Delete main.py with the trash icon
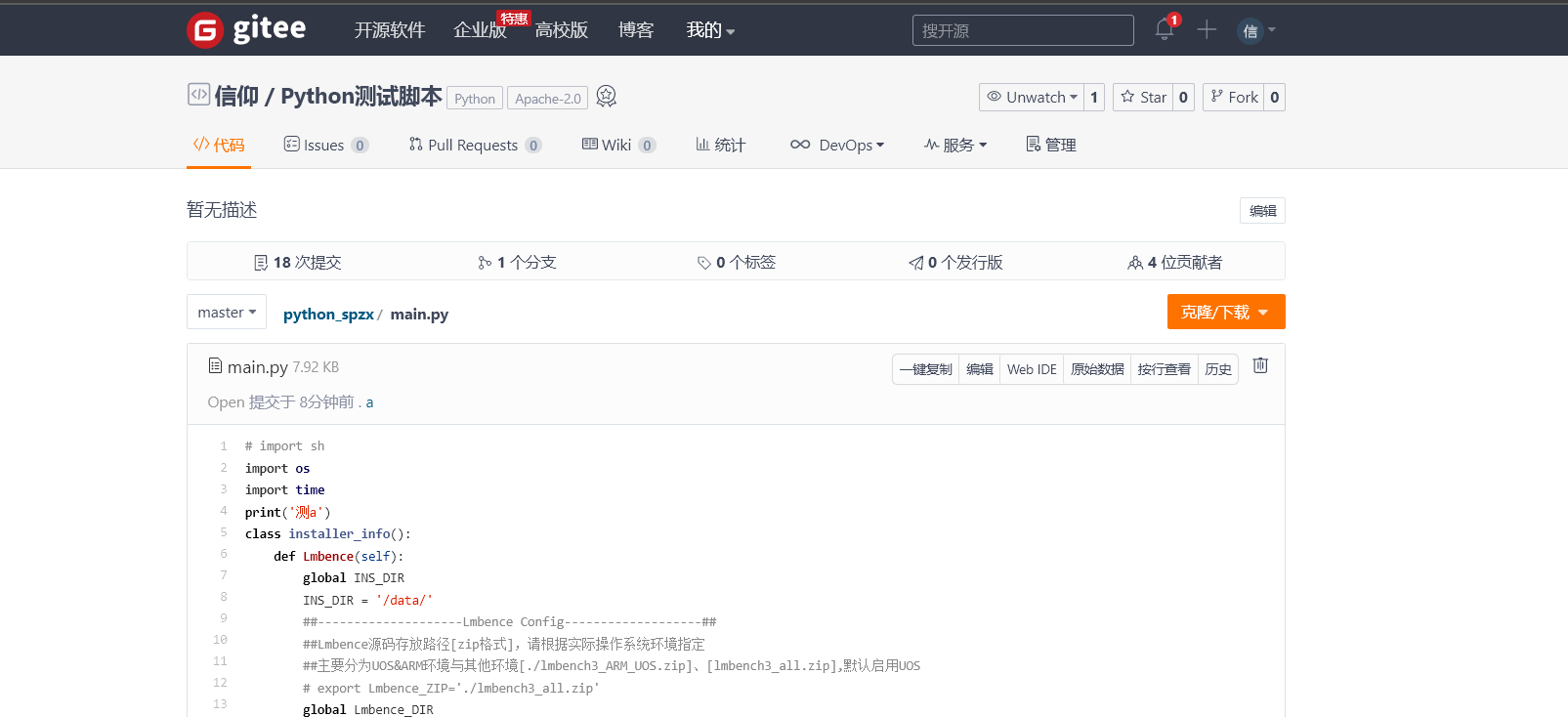 pos(1260,365)
